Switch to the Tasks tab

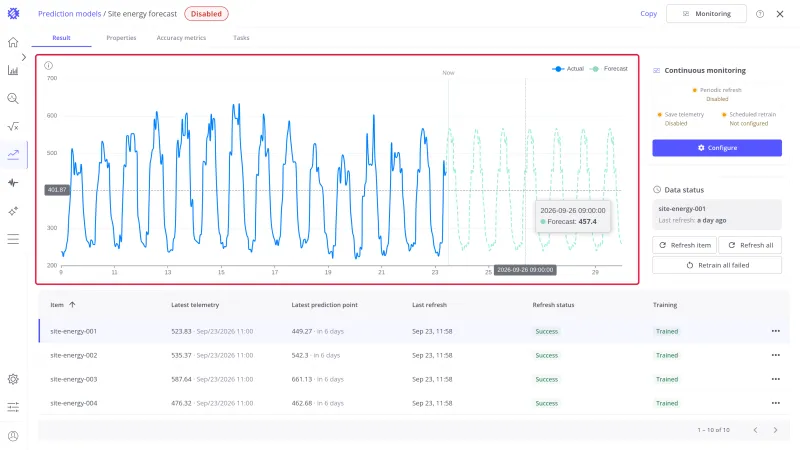[x=241, y=38]
